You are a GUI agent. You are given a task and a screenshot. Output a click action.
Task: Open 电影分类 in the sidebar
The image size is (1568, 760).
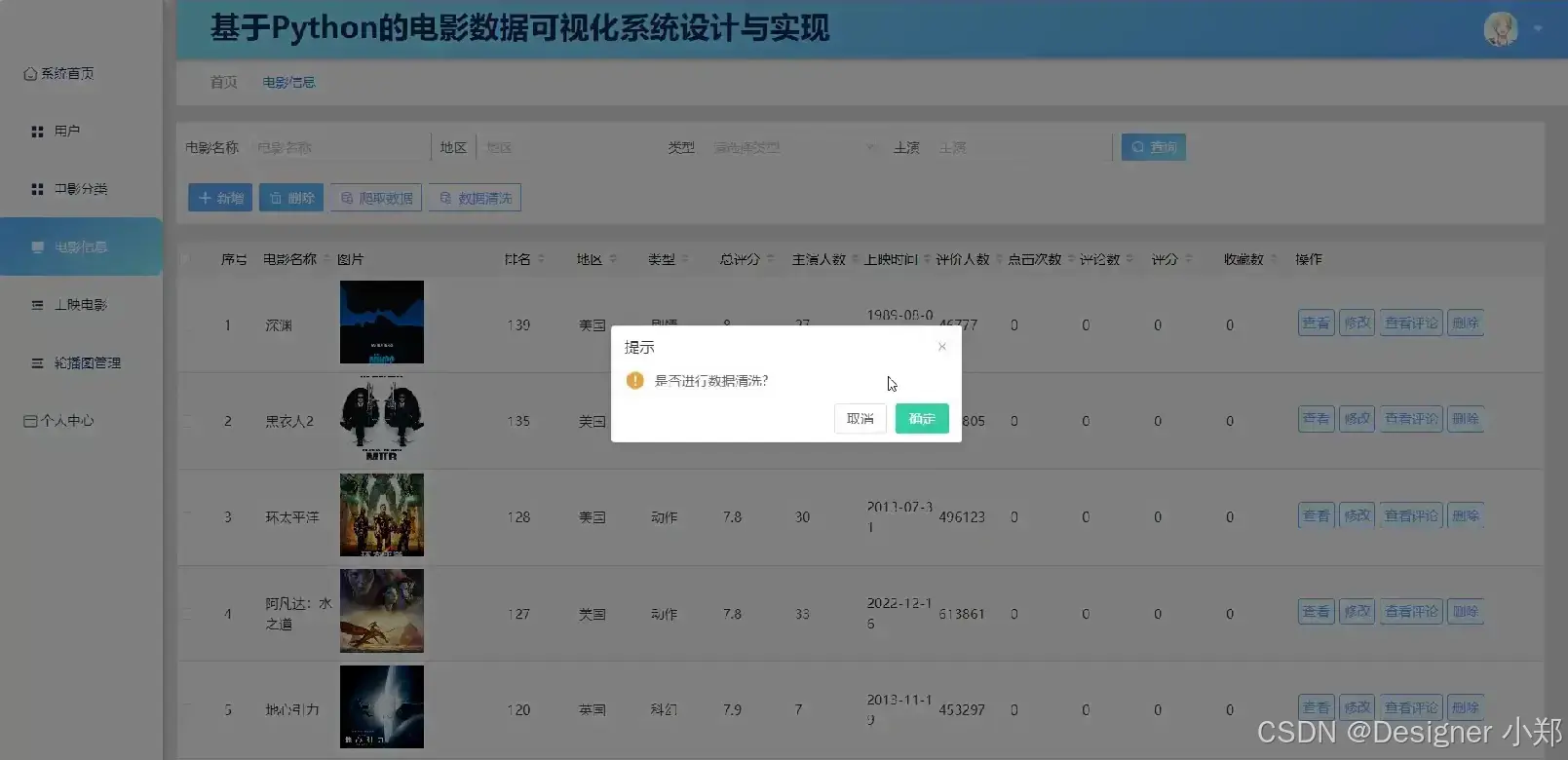69,189
